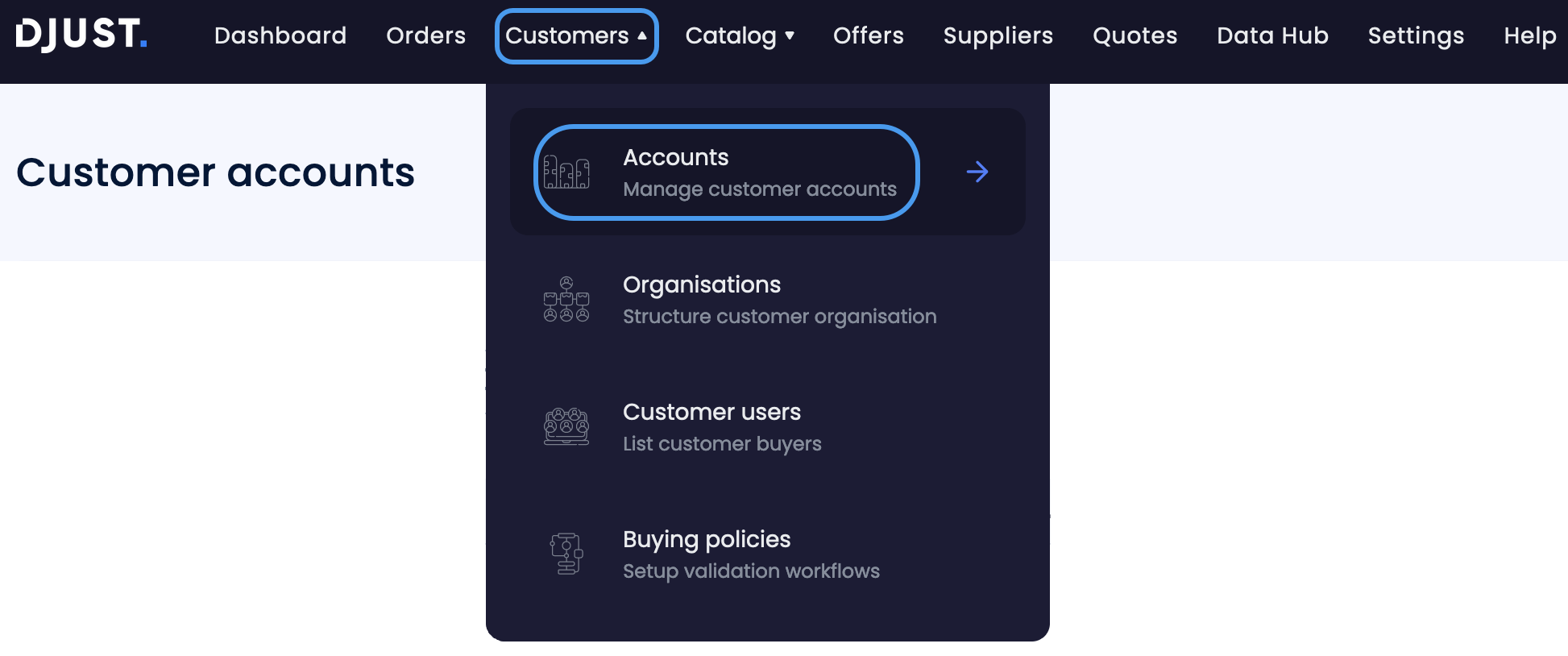Open Buying policies entry
The height and width of the screenshot is (656, 1568).
(767, 554)
